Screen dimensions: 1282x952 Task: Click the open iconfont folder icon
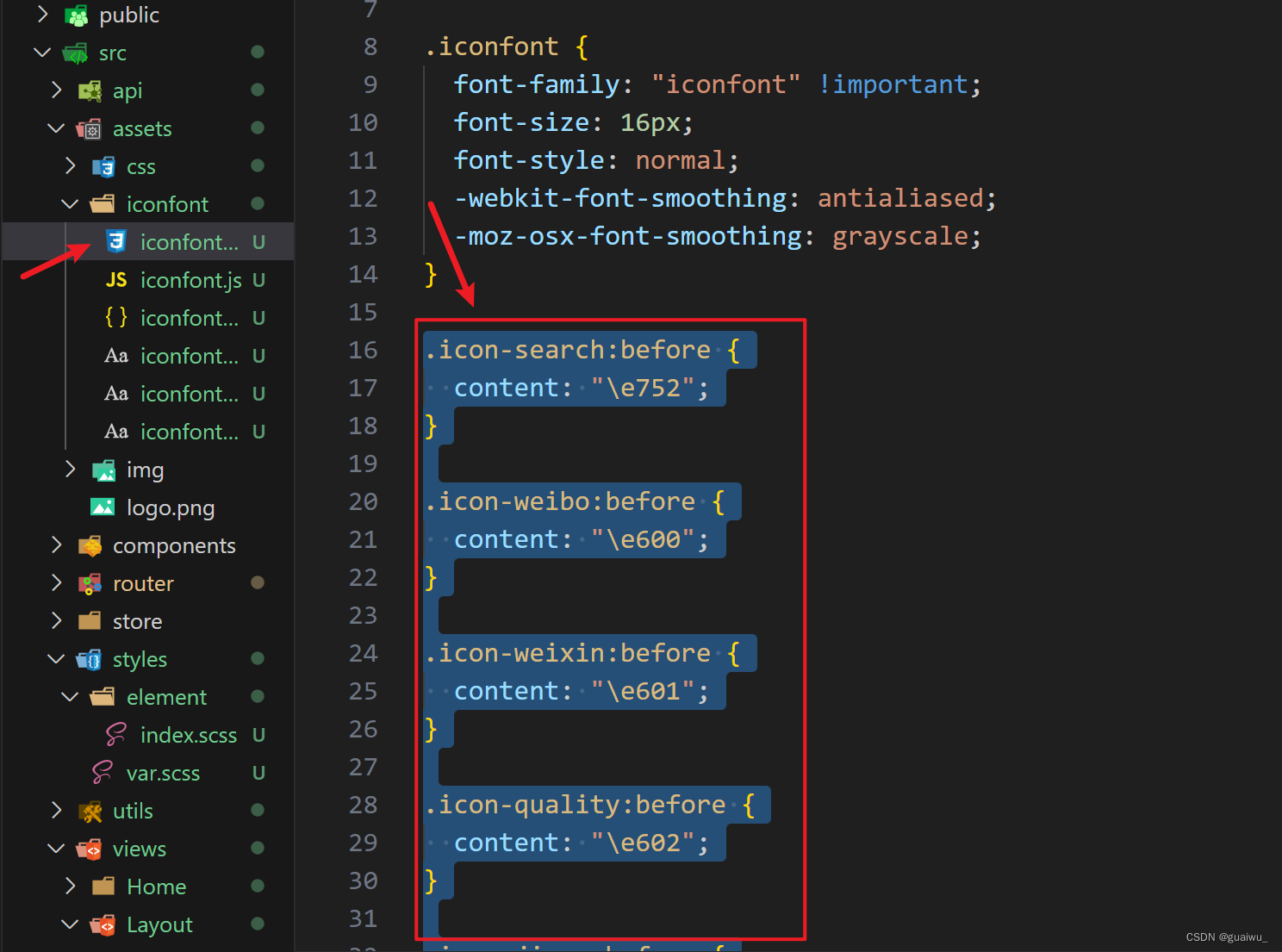[x=103, y=204]
